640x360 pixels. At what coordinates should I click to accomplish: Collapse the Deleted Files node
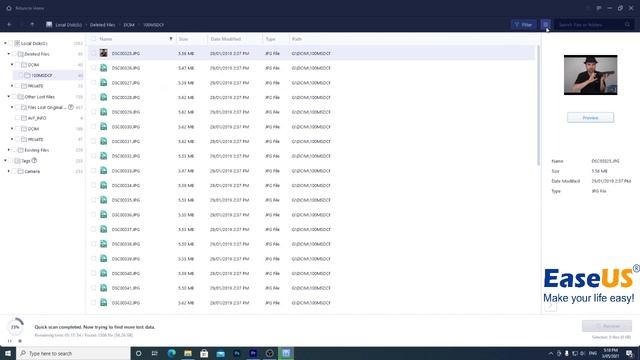9,53
